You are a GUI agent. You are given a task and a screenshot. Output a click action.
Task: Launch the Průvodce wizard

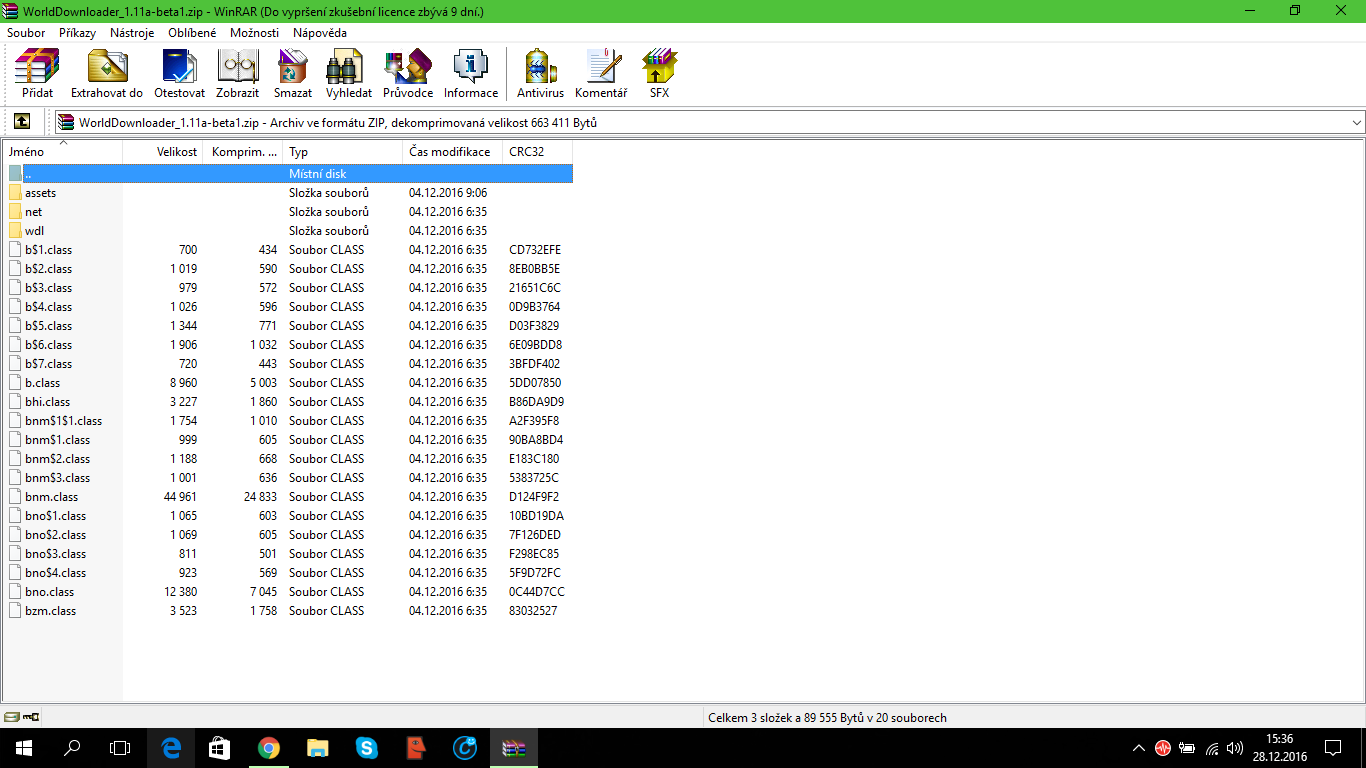click(x=408, y=74)
